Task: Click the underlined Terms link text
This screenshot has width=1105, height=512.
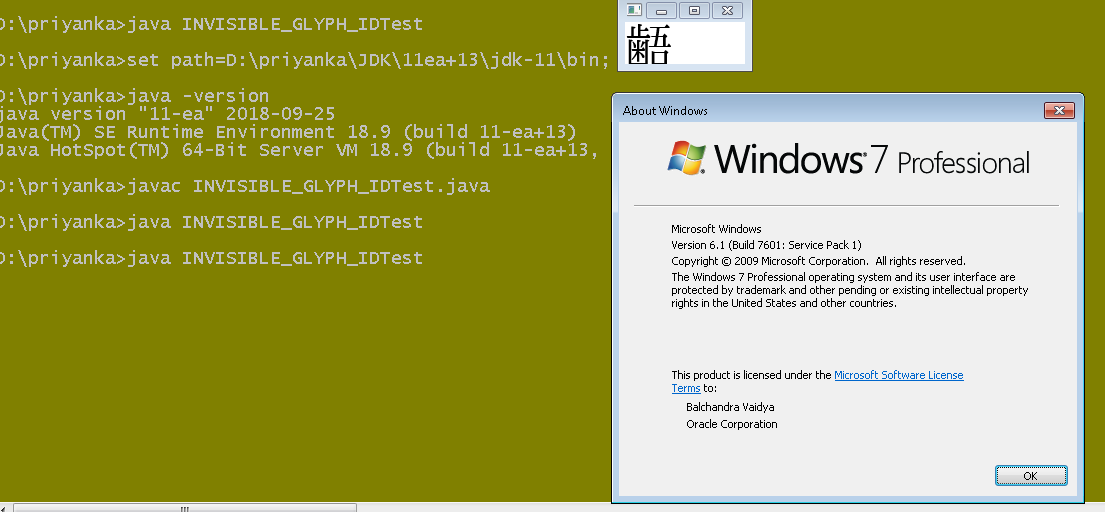Action: click(x=685, y=388)
